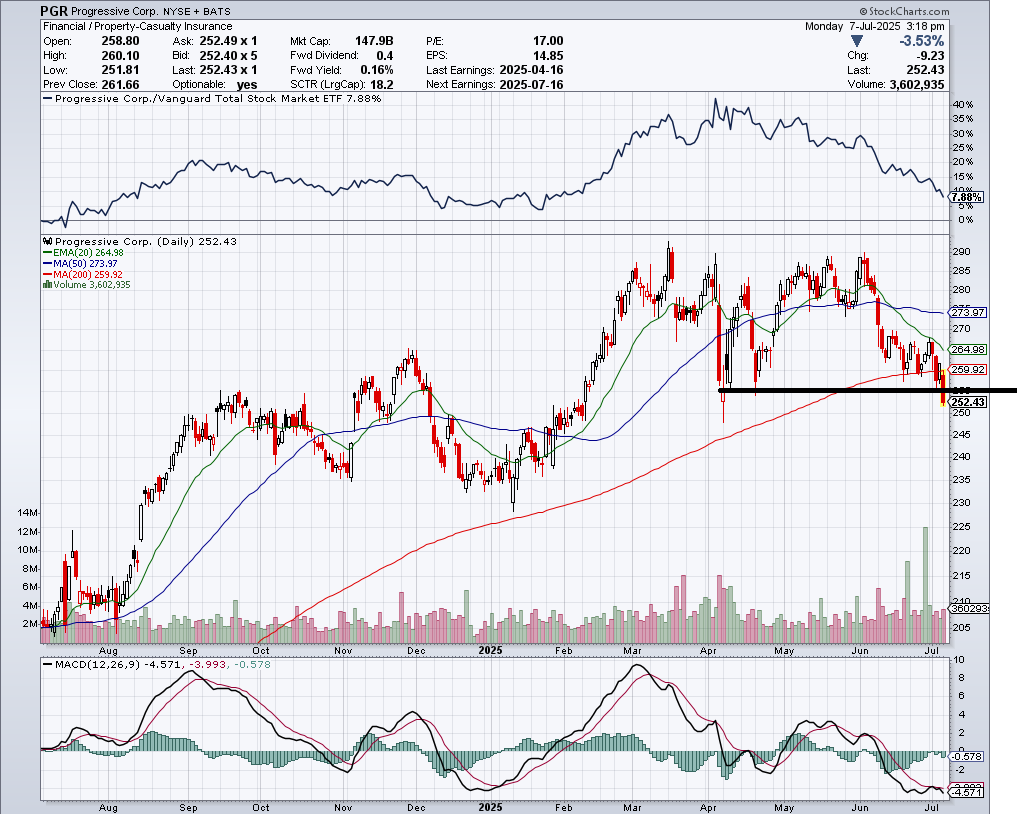Select the Fwd Yield value 0.16%

click(x=377, y=70)
